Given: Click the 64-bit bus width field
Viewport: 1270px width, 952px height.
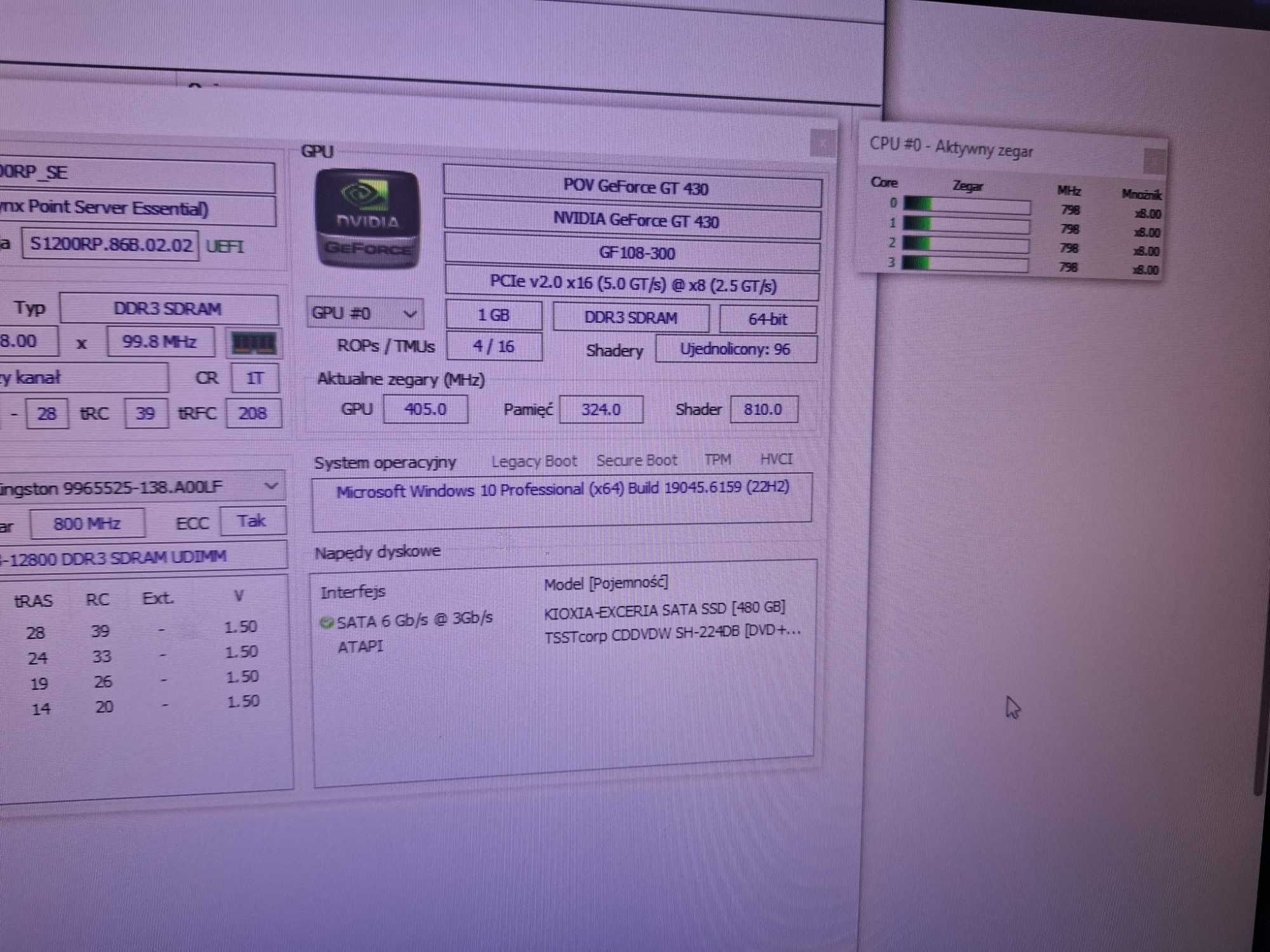Looking at the screenshot, I should [768, 319].
